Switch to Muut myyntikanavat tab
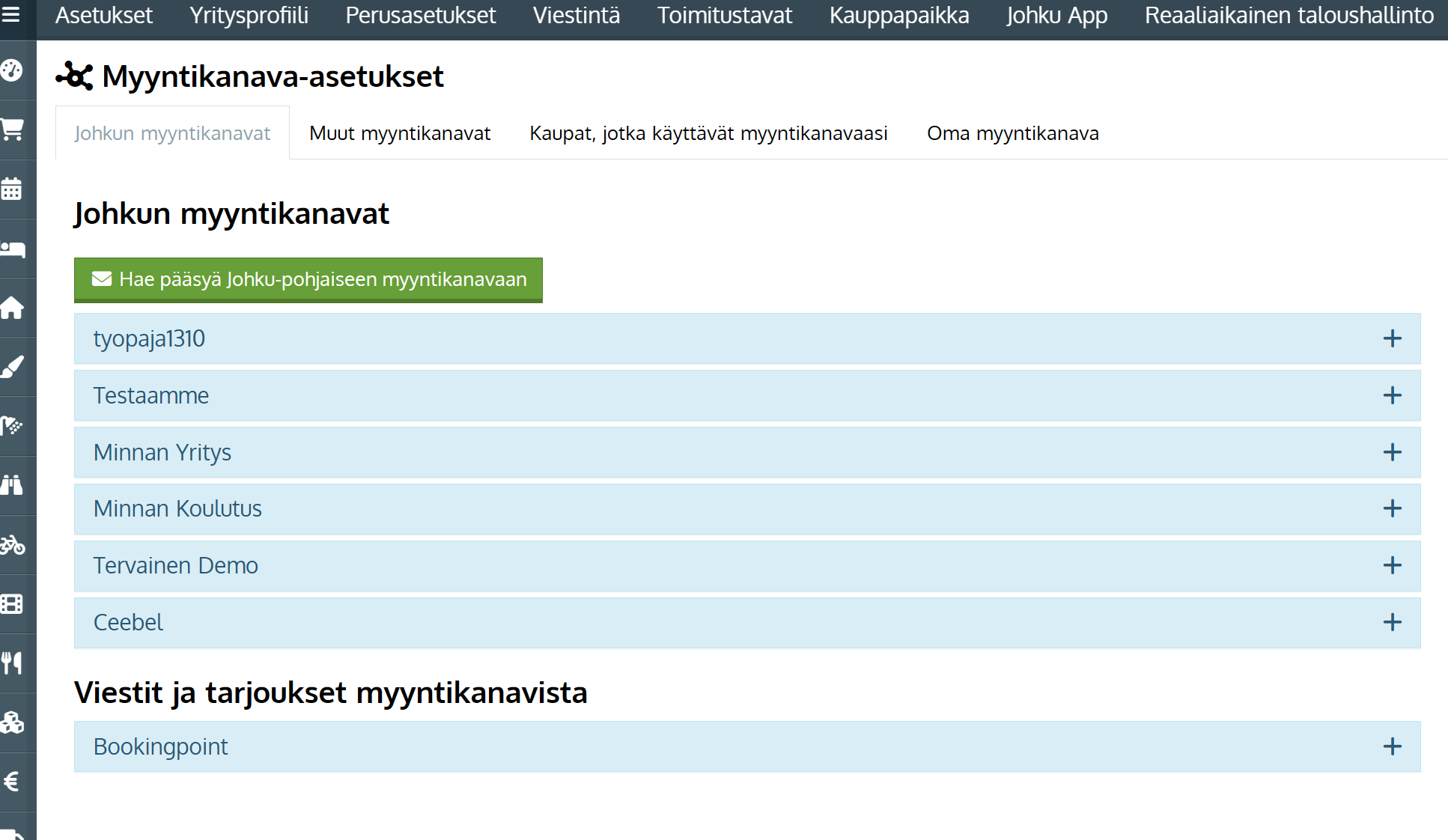This screenshot has height=840, width=1448. [x=400, y=133]
